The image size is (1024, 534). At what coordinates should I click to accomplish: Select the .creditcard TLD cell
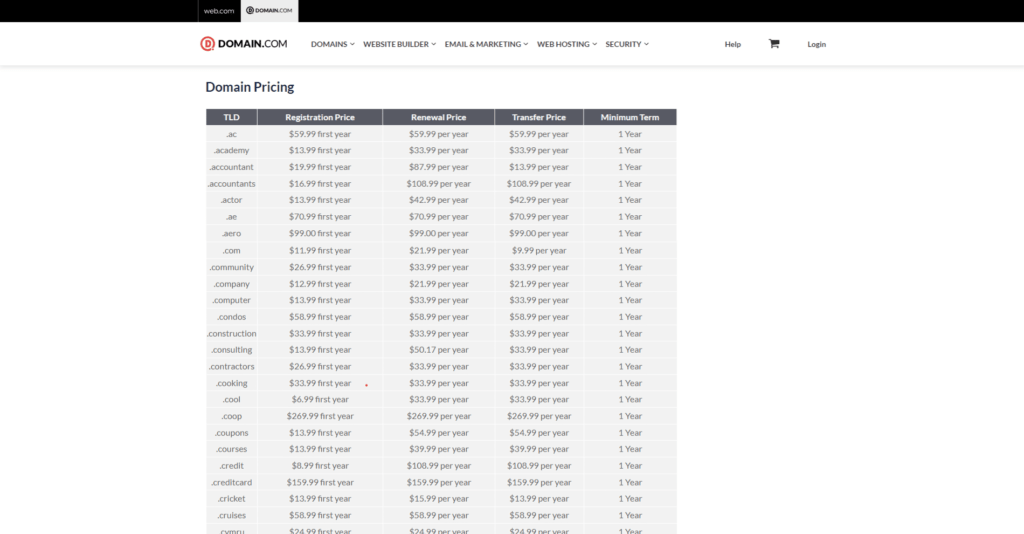pyautogui.click(x=232, y=482)
